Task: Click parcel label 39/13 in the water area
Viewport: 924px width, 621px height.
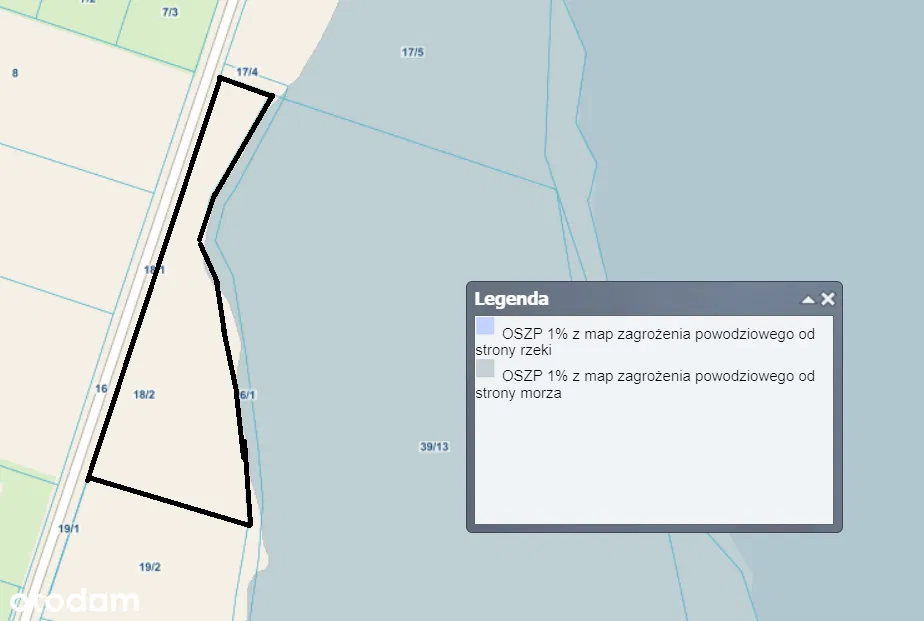Action: 434,447
